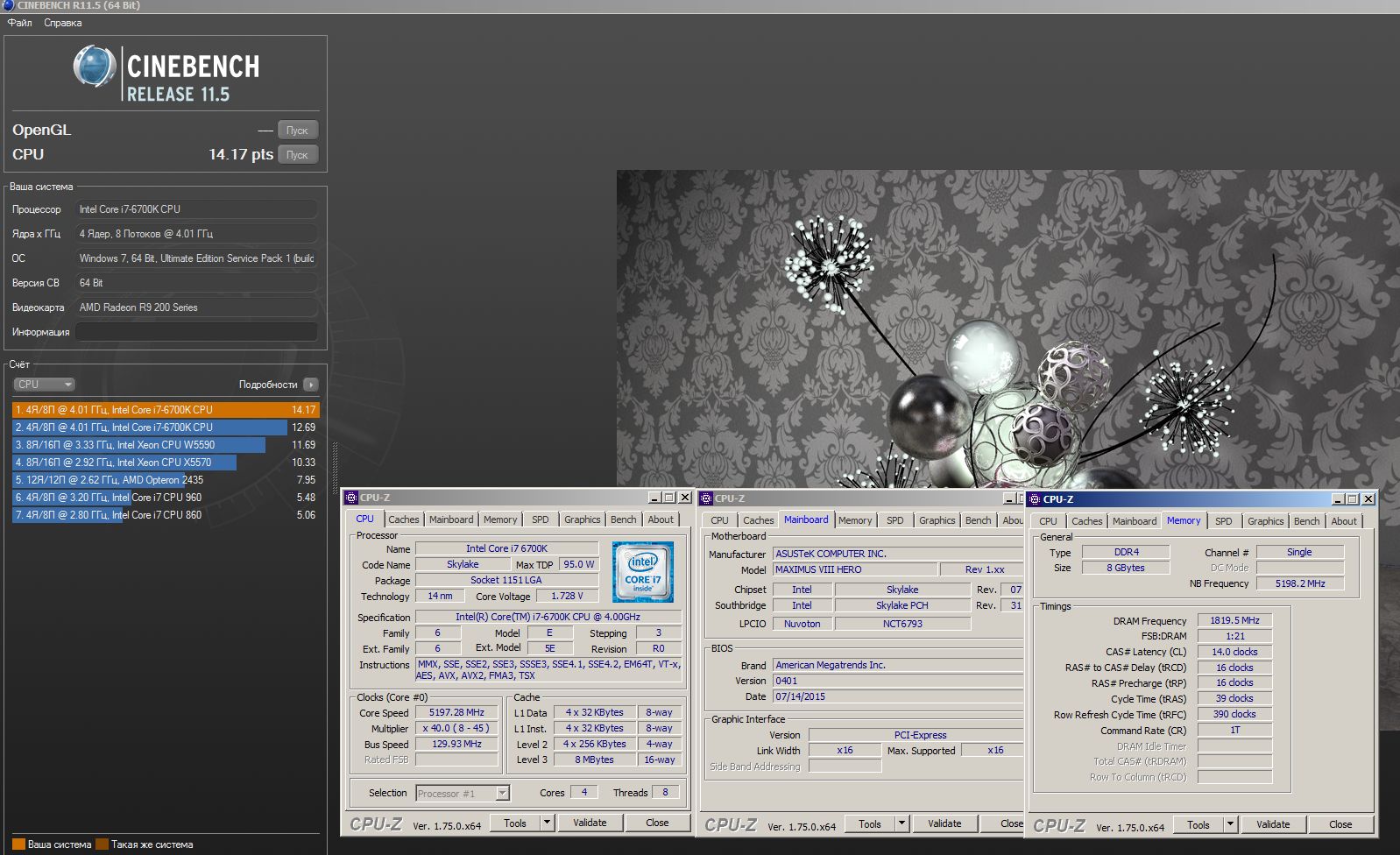1400x855 pixels.
Task: Switch to Caches tab in first CPU-Z window
Action: tap(404, 519)
